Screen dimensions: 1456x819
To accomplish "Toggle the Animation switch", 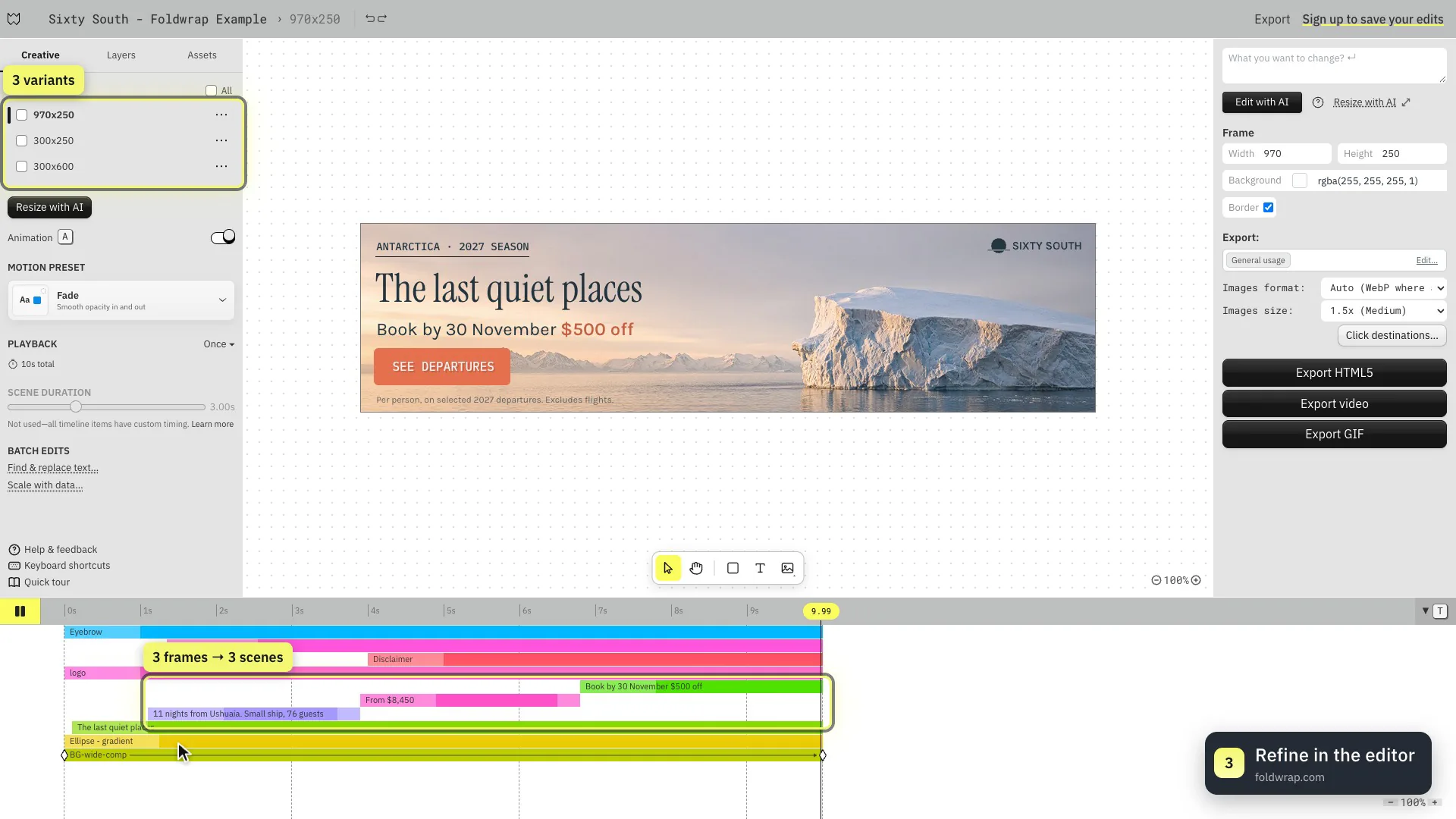I will tap(223, 237).
